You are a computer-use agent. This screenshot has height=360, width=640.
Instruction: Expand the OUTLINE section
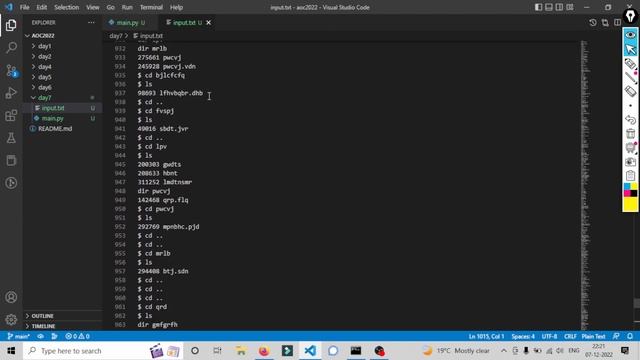point(42,316)
